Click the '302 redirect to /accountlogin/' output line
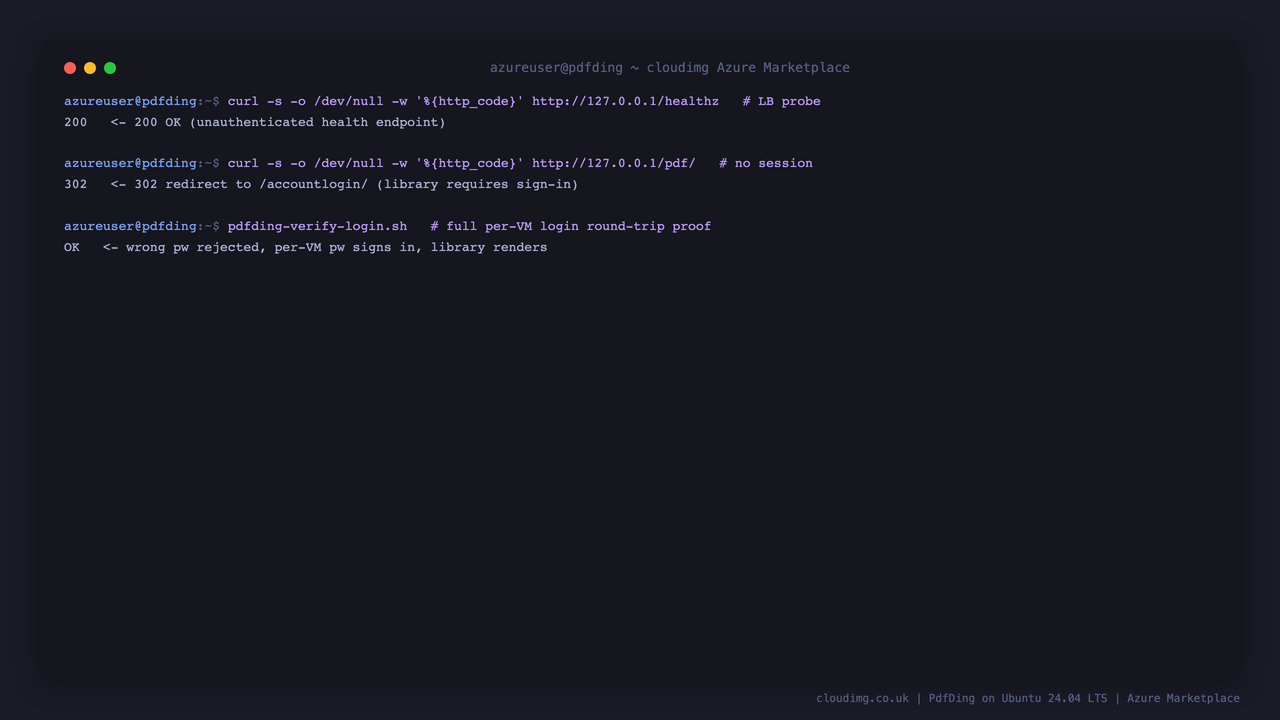Viewport: 1280px width, 720px height. (x=321, y=184)
